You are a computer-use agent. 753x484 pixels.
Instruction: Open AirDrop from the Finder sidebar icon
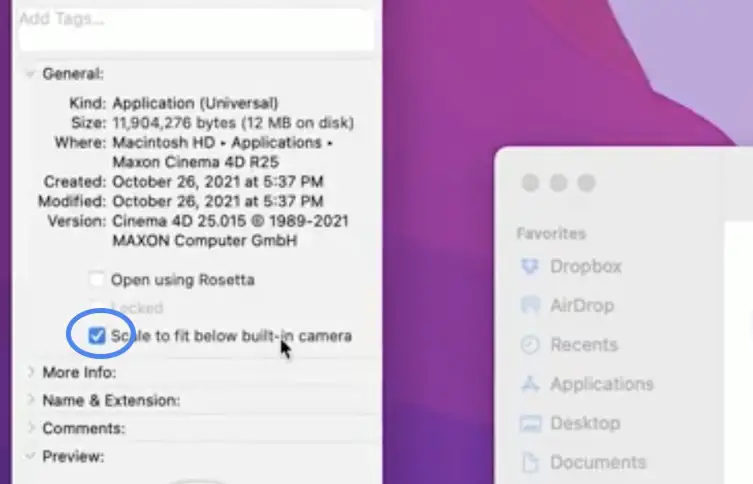click(530, 306)
